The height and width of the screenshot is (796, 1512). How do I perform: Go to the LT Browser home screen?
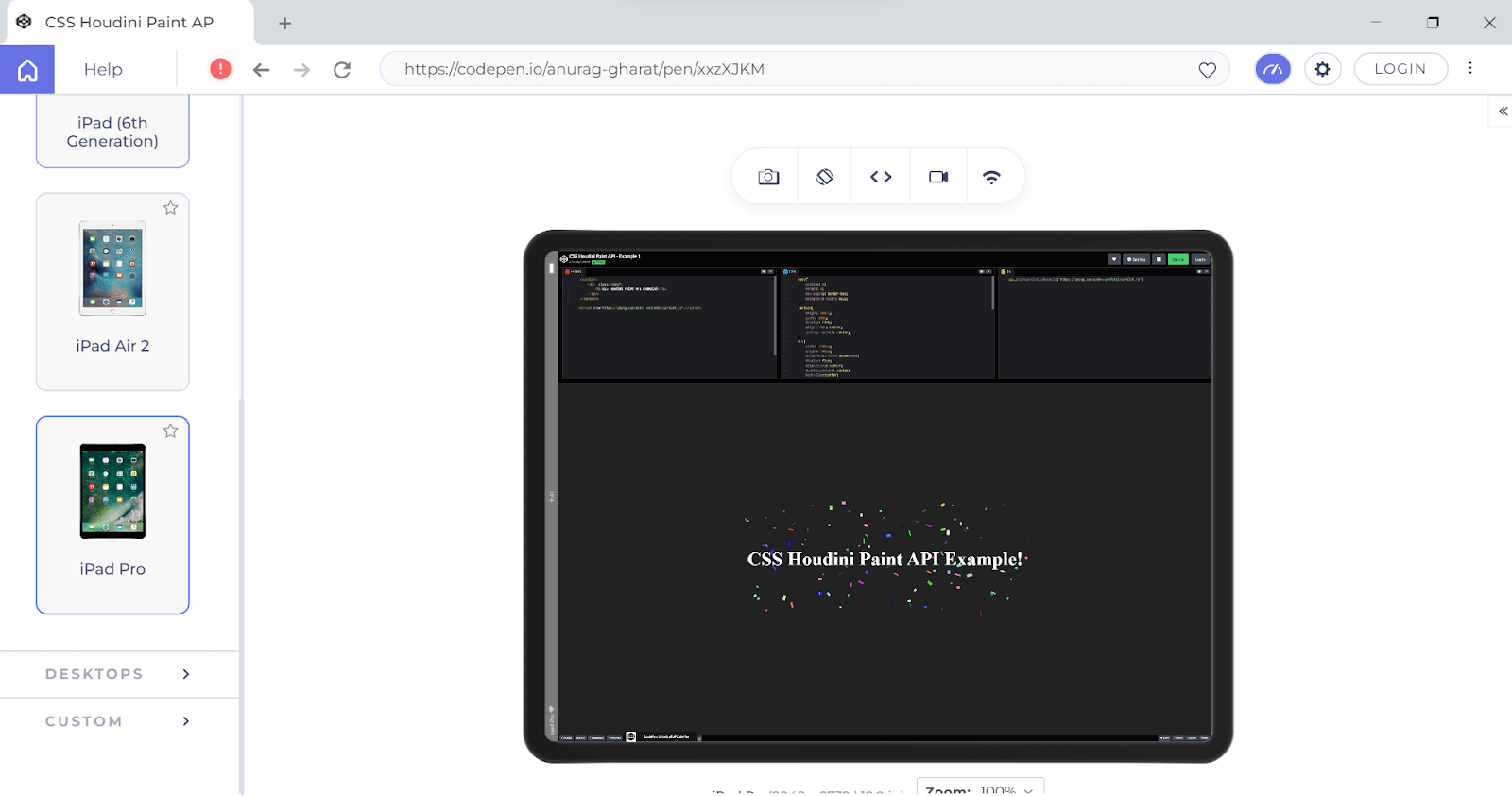point(27,69)
